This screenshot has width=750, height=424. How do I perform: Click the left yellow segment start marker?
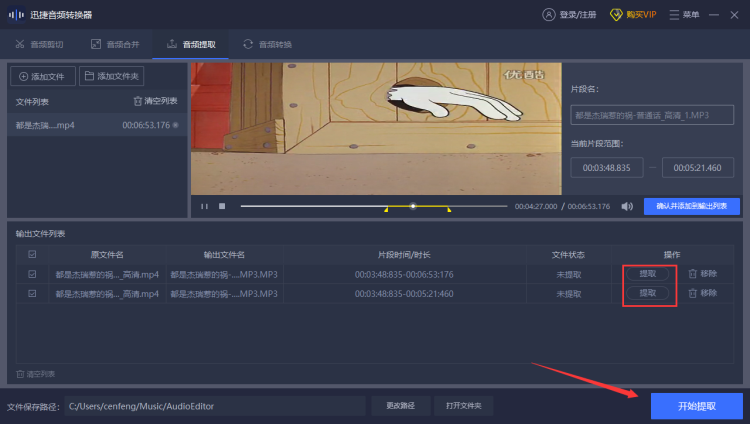coord(386,209)
